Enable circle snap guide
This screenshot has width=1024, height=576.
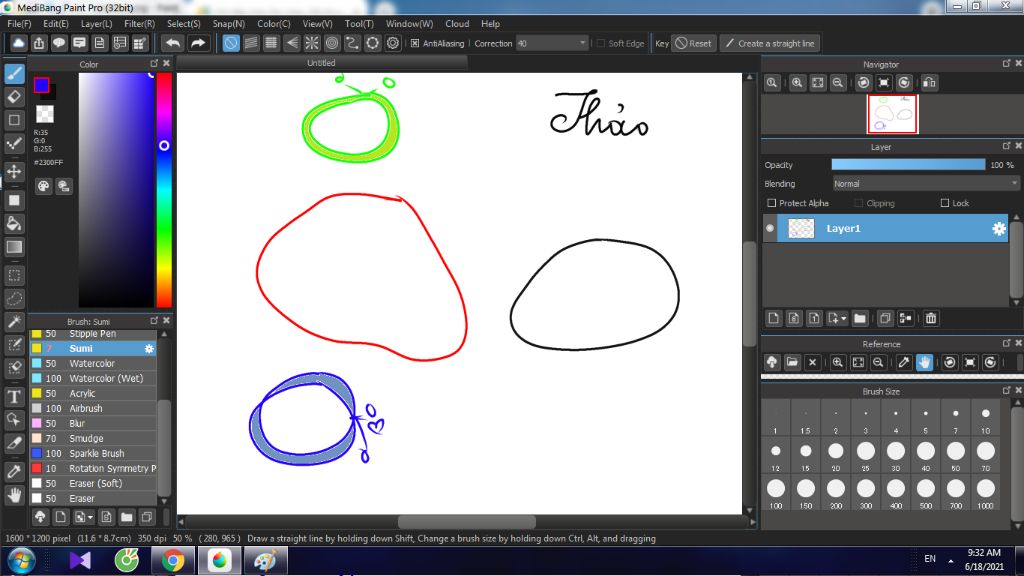point(332,44)
